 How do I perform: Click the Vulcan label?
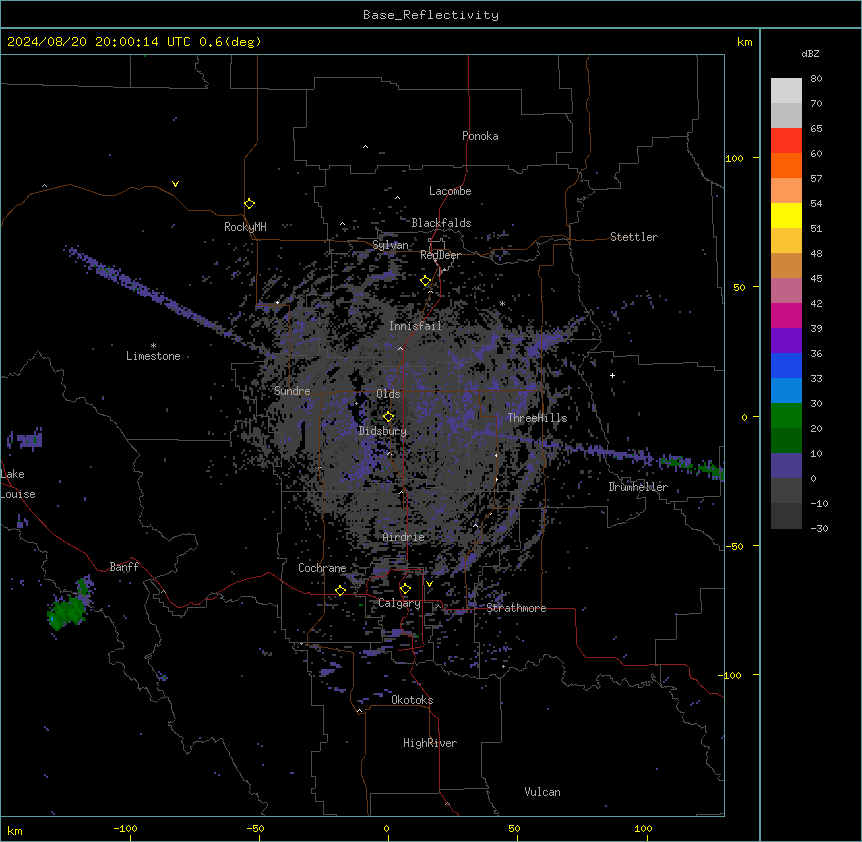pyautogui.click(x=543, y=792)
